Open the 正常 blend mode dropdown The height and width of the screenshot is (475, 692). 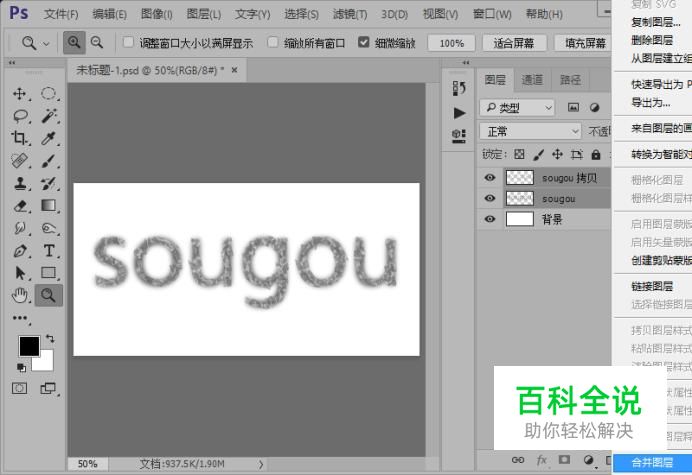point(530,131)
